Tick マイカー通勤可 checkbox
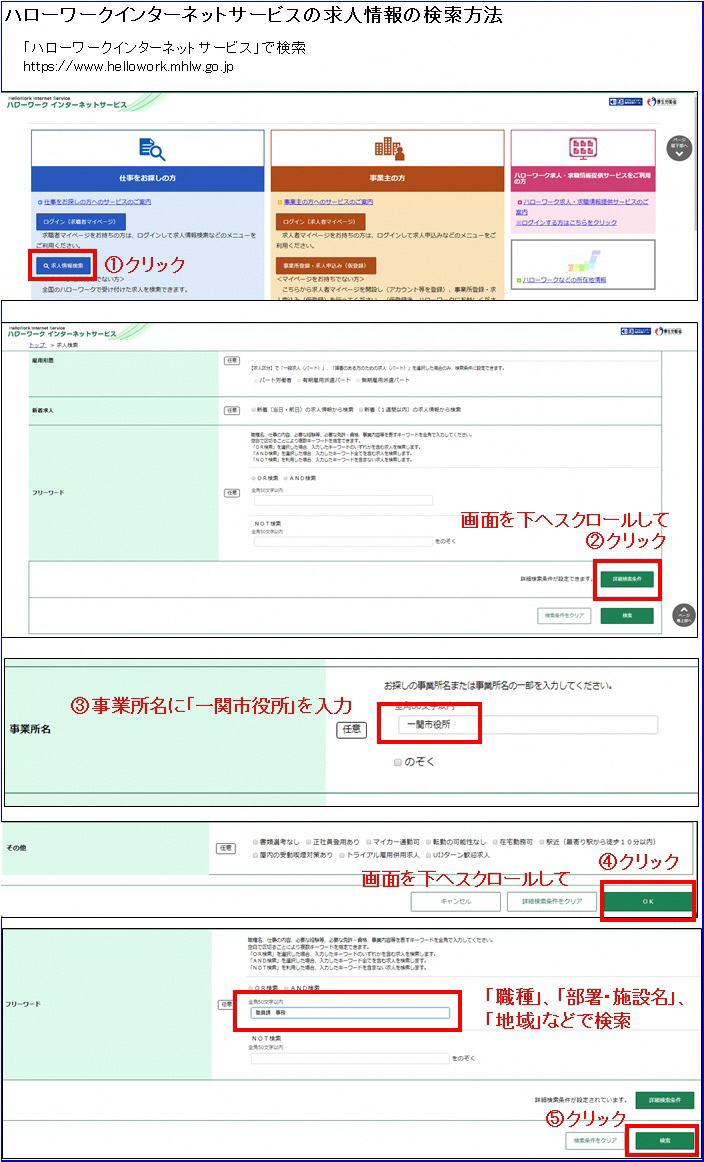This screenshot has width=704, height=1162. 368,842
